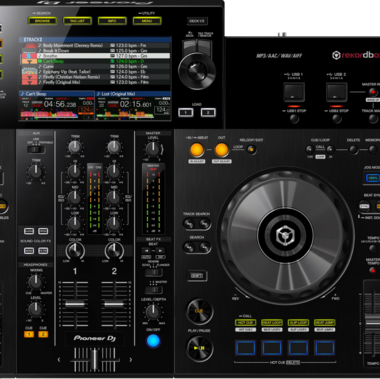This screenshot has width=380, height=379.
Task: Load track to deck 2 with LOAD 2
Action: 208,112
